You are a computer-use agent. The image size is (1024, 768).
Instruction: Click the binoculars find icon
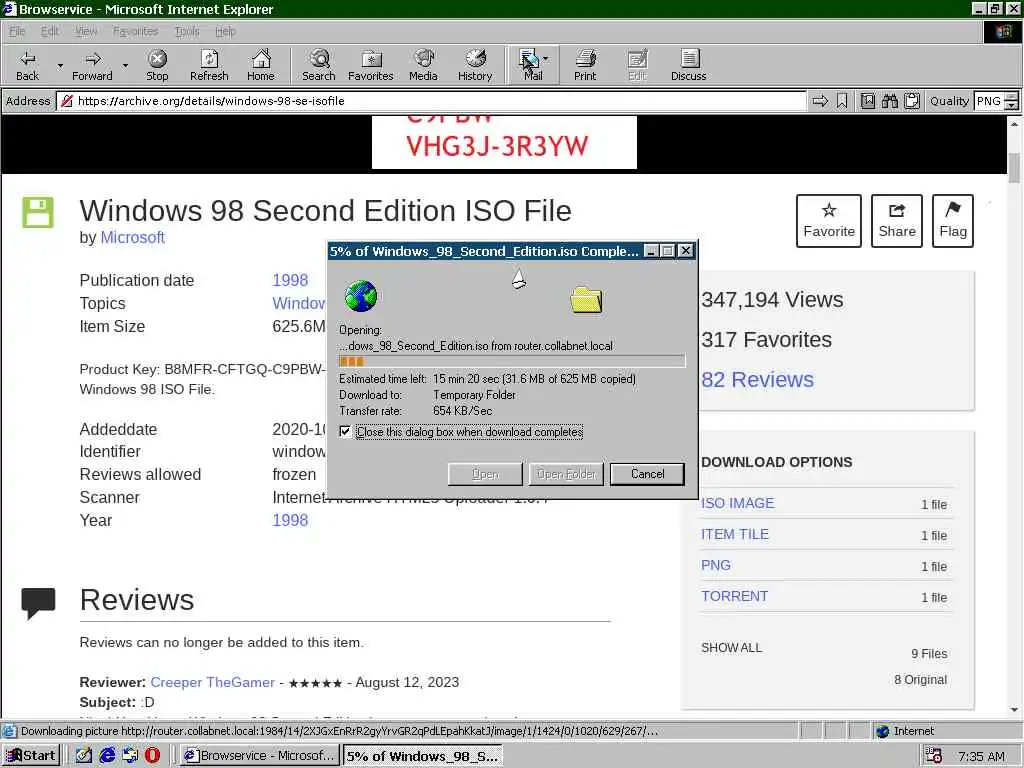890,101
